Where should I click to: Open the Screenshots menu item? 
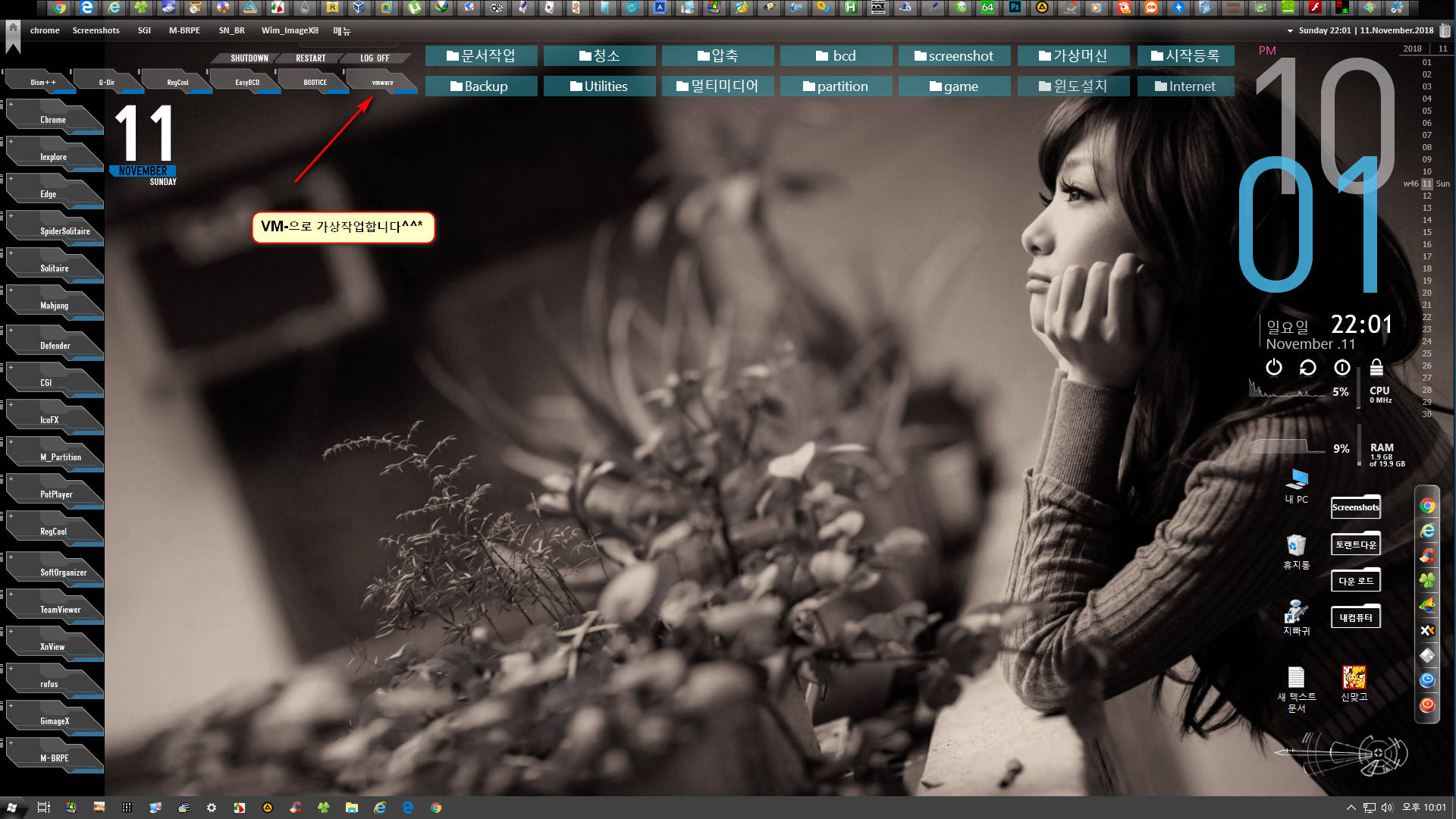(96, 31)
